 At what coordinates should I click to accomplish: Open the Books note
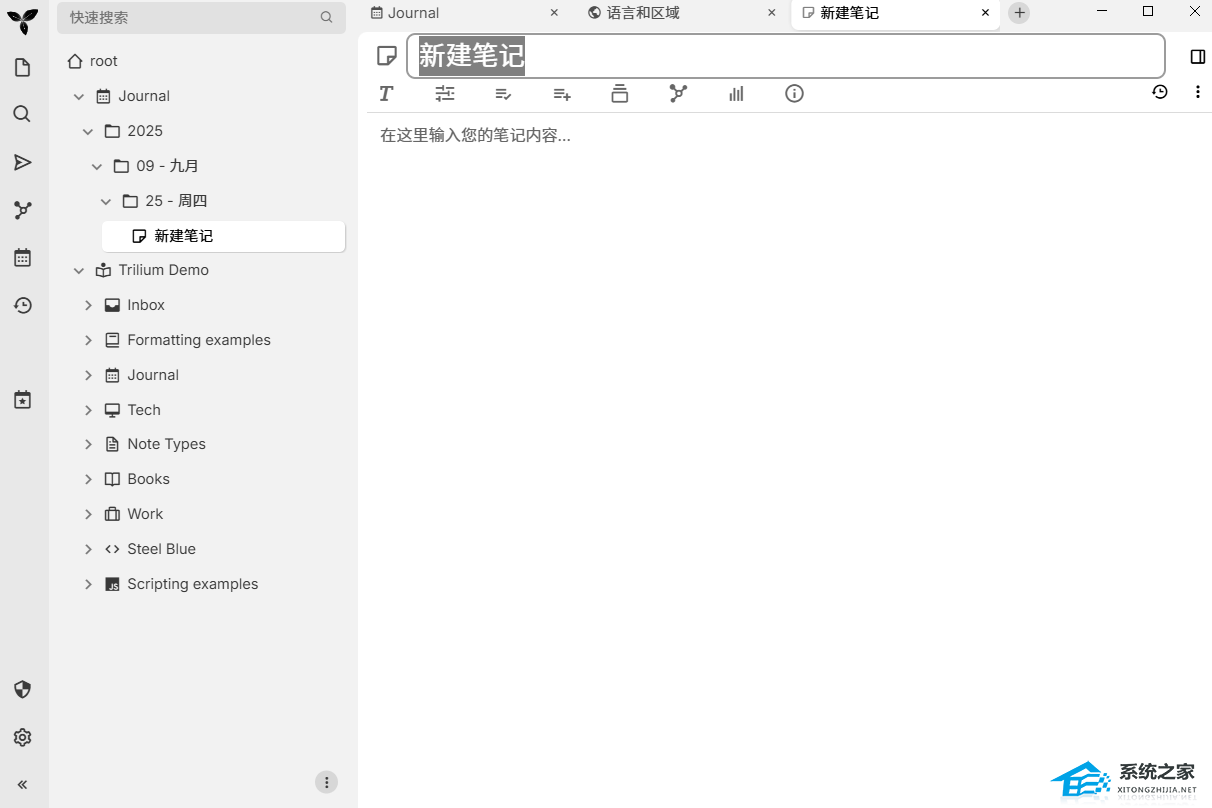148,479
